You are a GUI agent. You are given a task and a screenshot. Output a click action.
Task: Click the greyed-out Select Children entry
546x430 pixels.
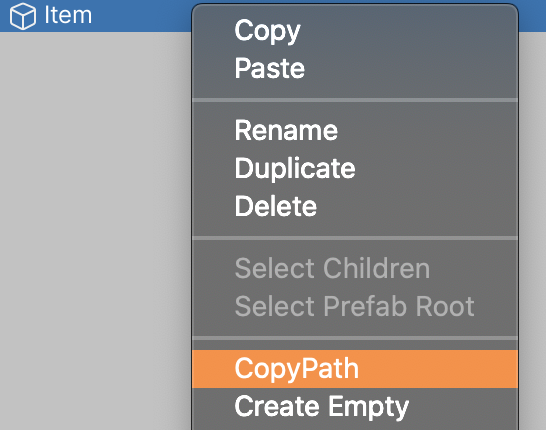pos(355,268)
